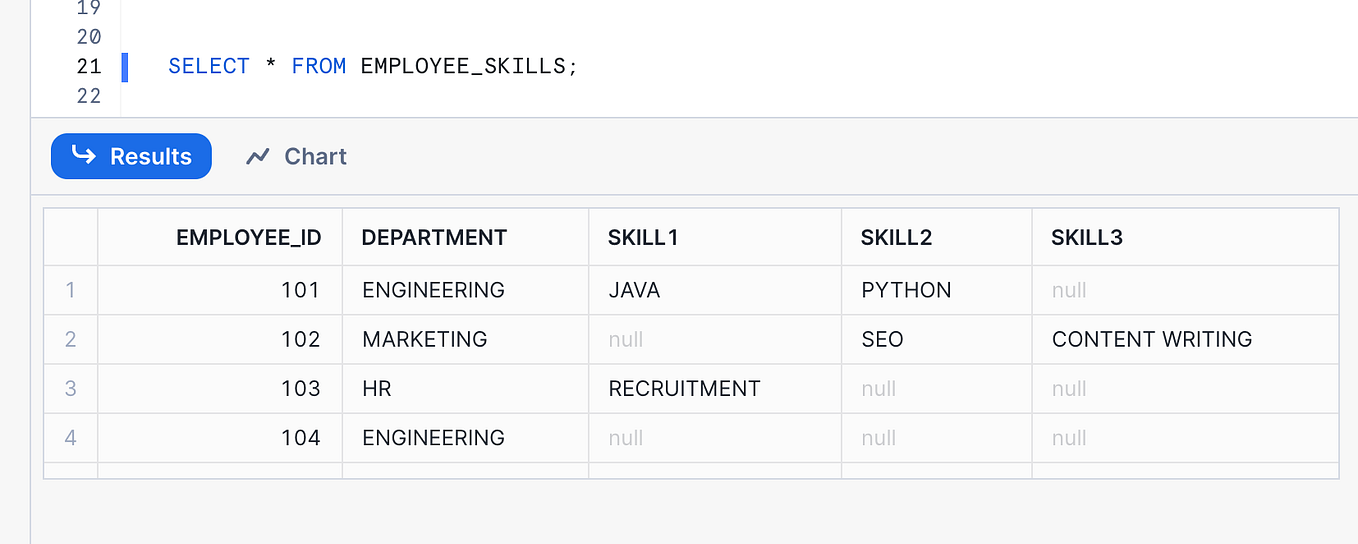Screen dimensions: 1358x544
Task: Click line number 21 in editor gutter
Action: [89, 66]
